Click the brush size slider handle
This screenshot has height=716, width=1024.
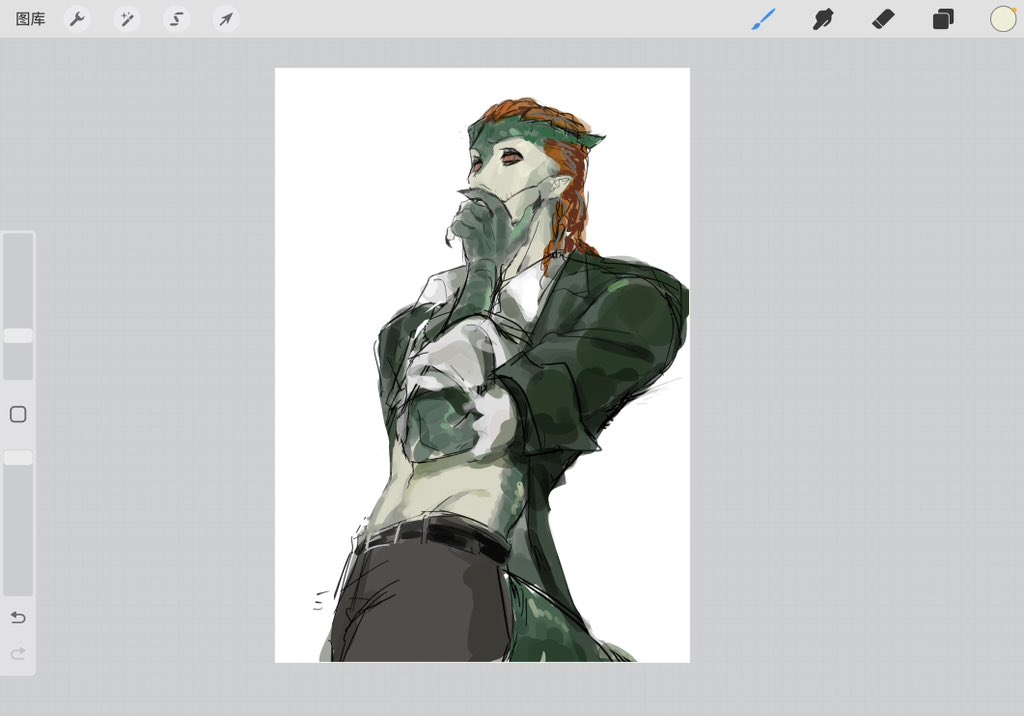[x=18, y=336]
